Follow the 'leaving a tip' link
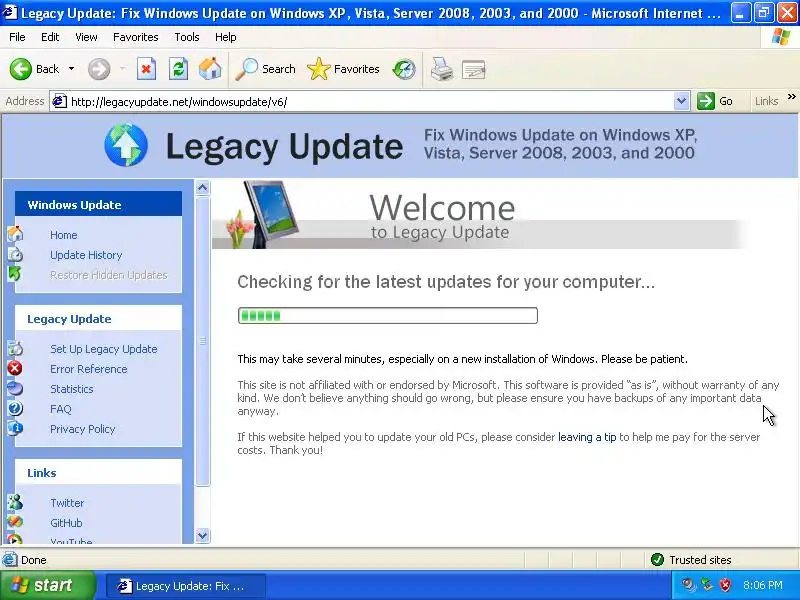Screen dimensions: 800x600 click(x=587, y=437)
